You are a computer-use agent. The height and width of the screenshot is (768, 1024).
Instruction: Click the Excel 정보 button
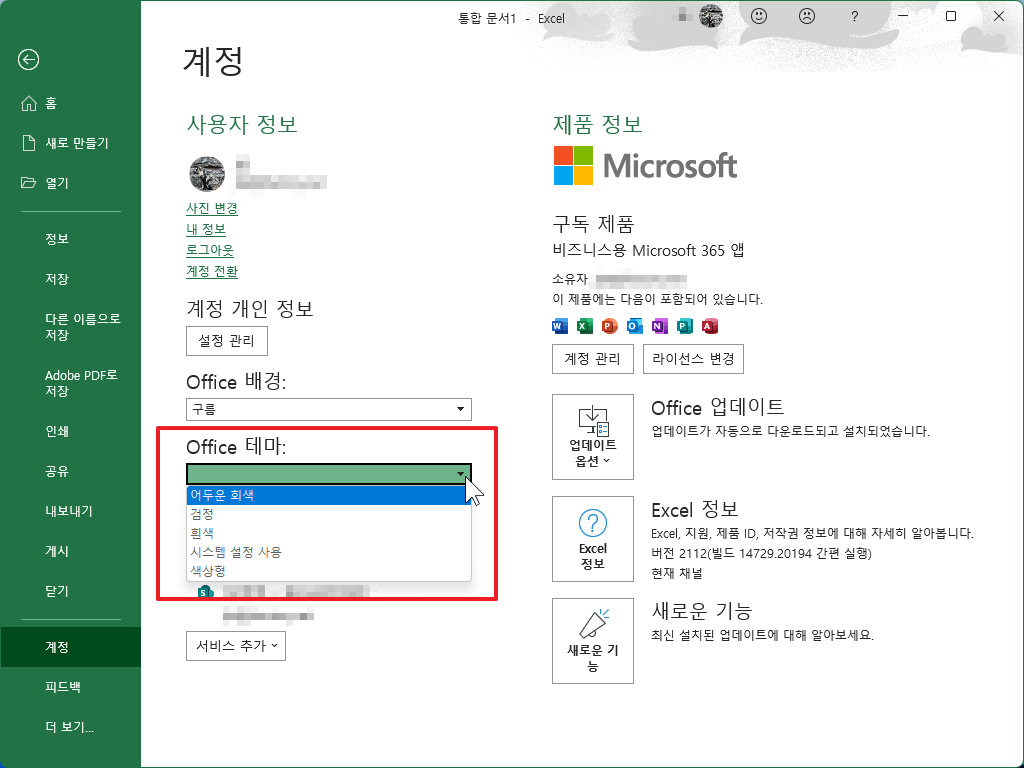click(x=592, y=539)
